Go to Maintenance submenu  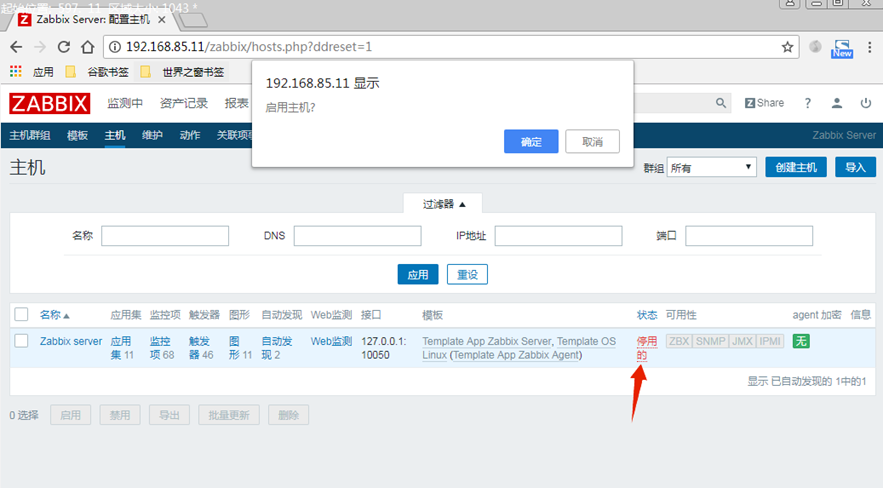point(152,135)
